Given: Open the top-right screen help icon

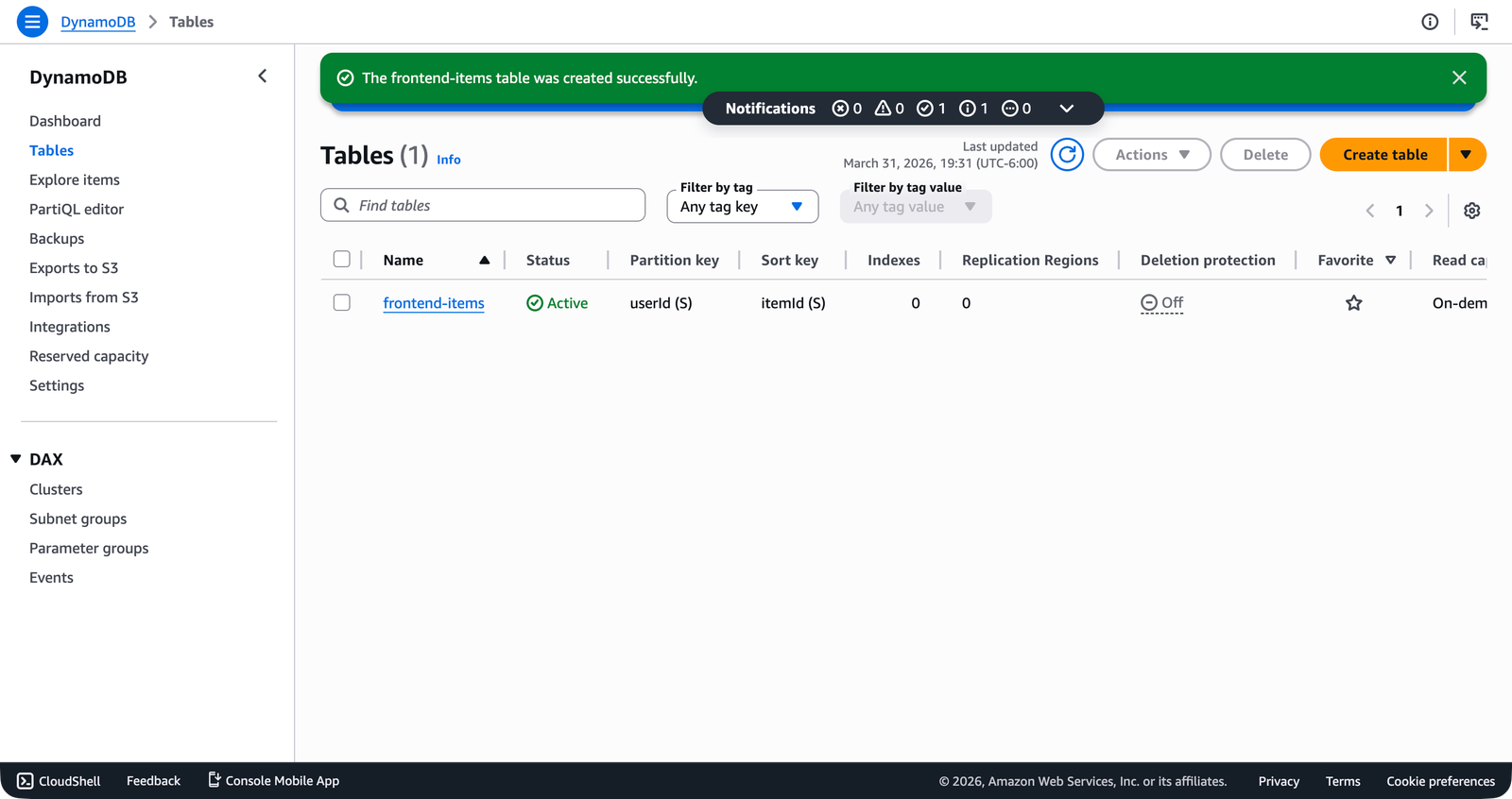Looking at the screenshot, I should point(1479,22).
